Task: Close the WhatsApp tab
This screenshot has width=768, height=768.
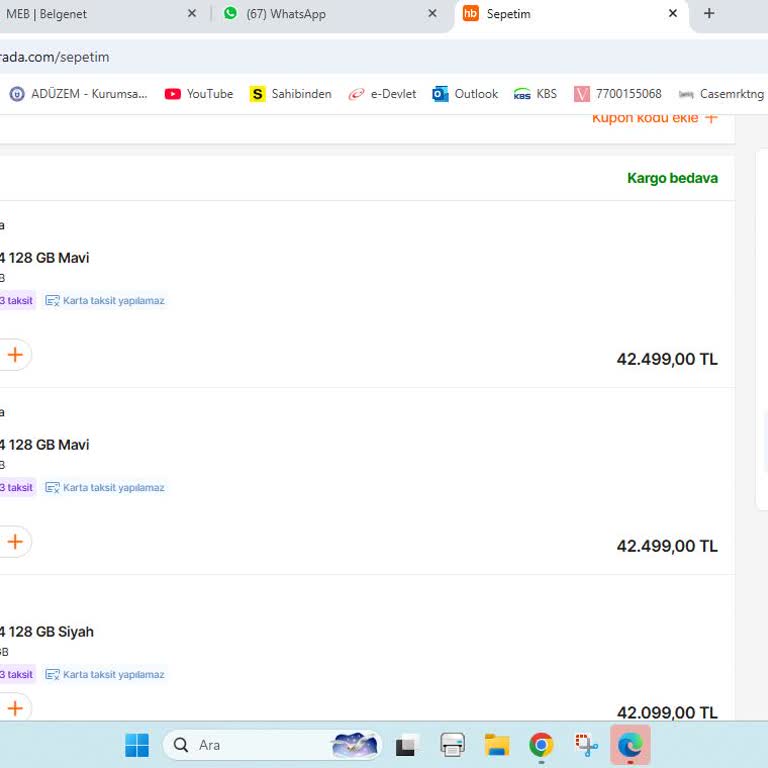Action: pyautogui.click(x=432, y=14)
